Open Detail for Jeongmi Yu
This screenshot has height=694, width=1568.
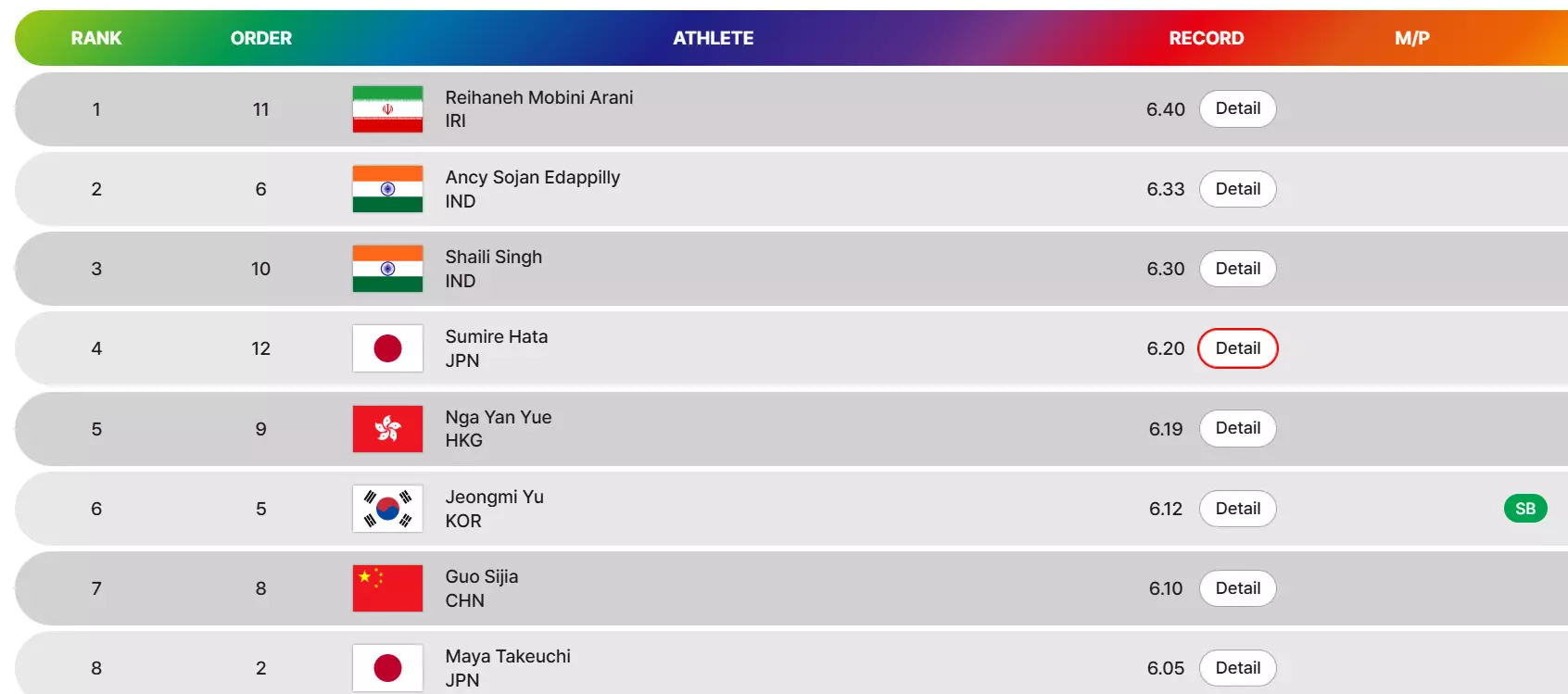tap(1237, 509)
